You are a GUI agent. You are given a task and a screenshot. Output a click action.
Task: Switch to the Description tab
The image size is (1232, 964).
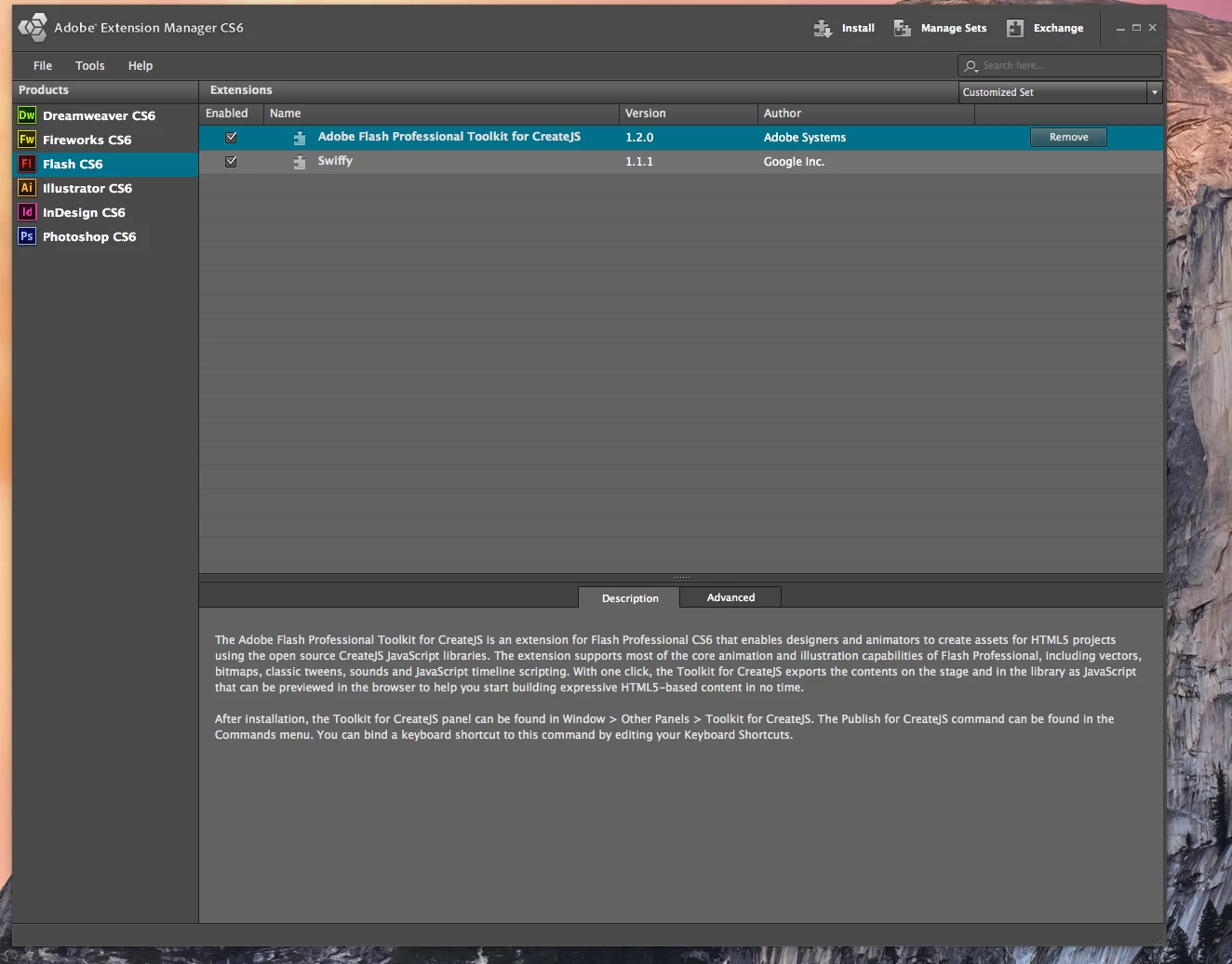click(x=630, y=597)
